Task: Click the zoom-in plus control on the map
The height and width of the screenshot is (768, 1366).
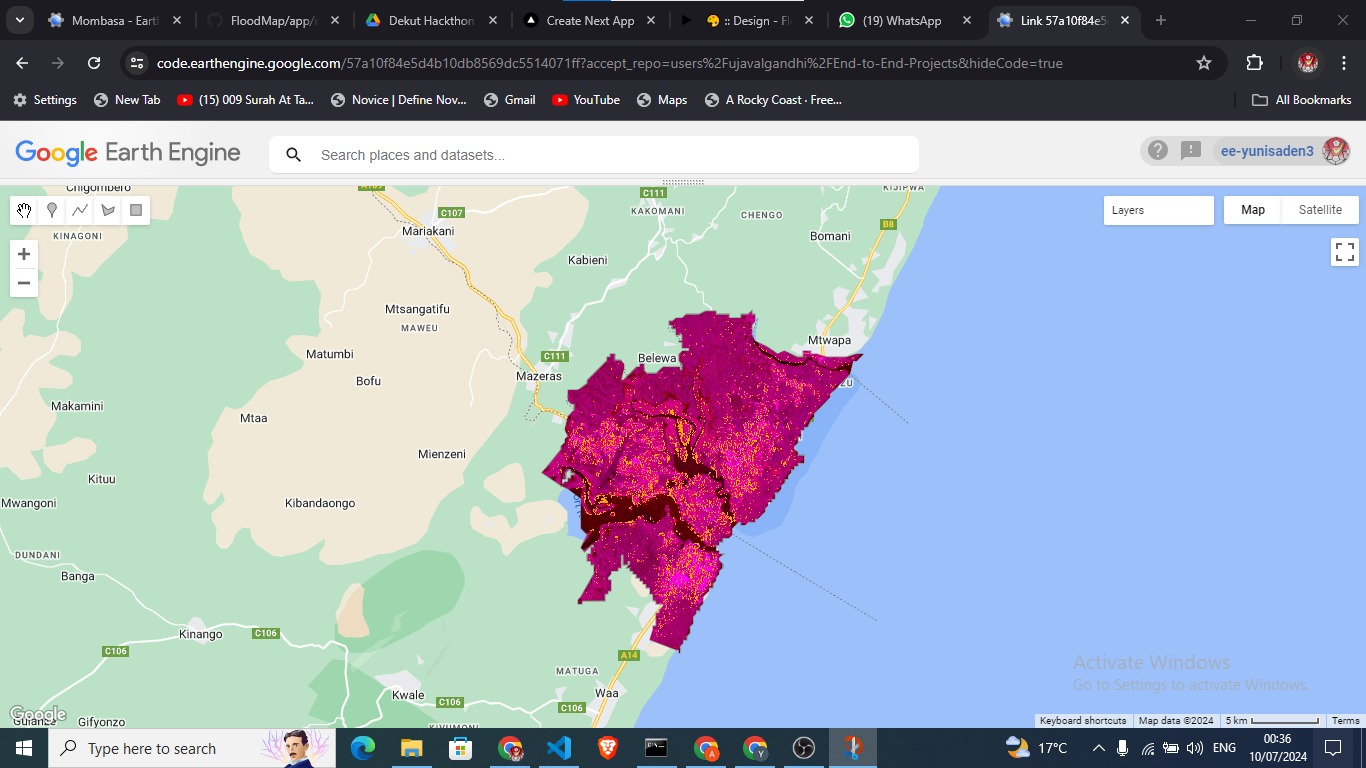Action: [x=23, y=253]
